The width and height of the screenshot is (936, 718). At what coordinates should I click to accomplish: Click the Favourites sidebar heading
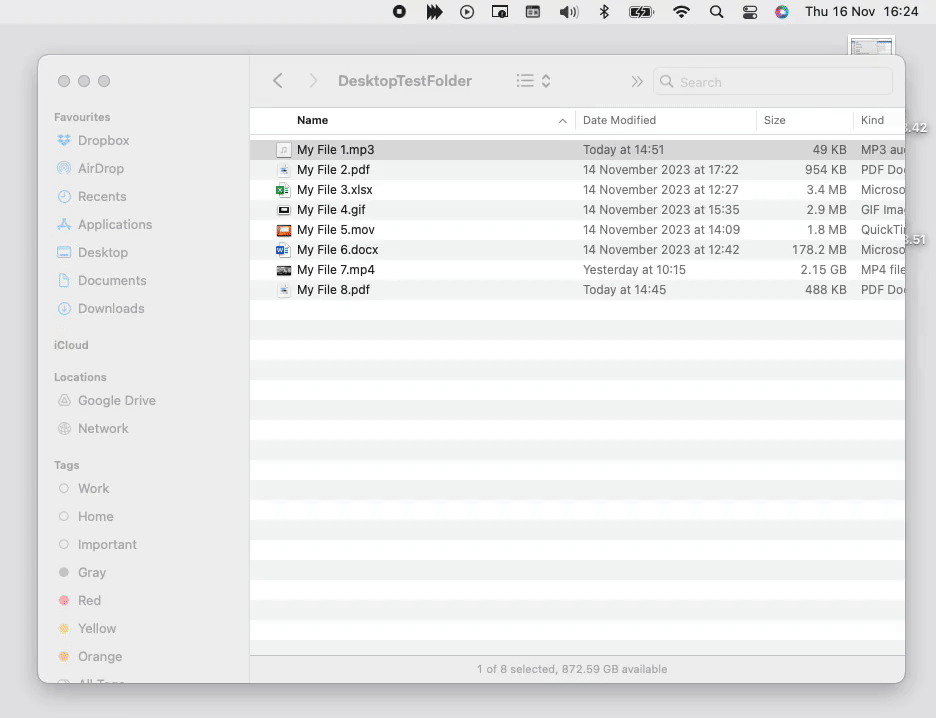[x=82, y=117]
